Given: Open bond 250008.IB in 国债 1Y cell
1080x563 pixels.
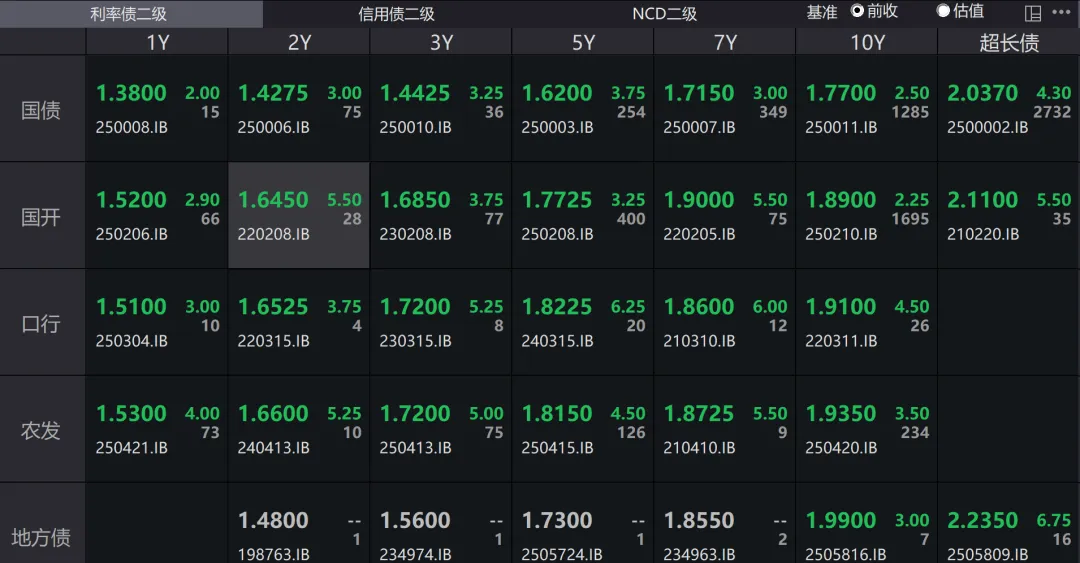Looking at the screenshot, I should pyautogui.click(x=157, y=109).
